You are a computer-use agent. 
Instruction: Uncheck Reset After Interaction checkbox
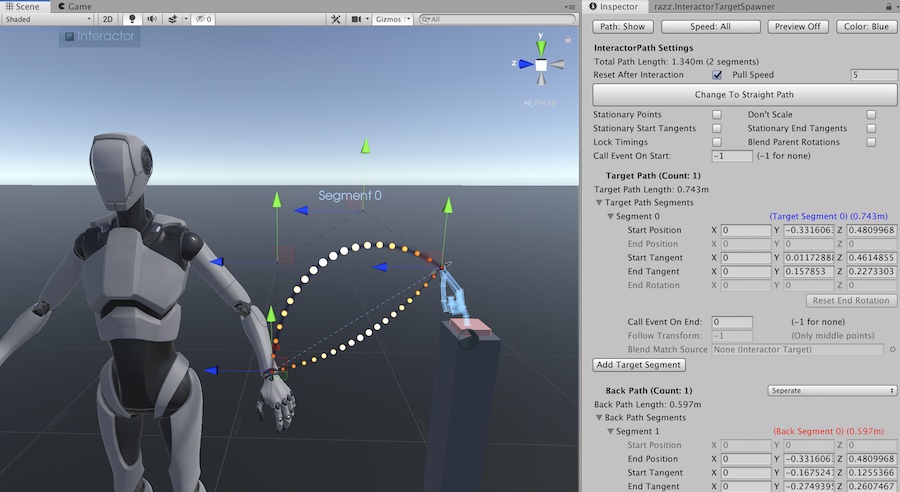pos(717,75)
